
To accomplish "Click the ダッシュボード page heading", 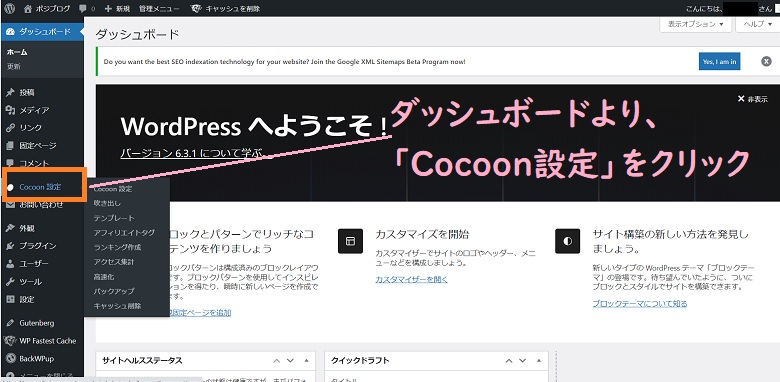I will [x=137, y=34].
